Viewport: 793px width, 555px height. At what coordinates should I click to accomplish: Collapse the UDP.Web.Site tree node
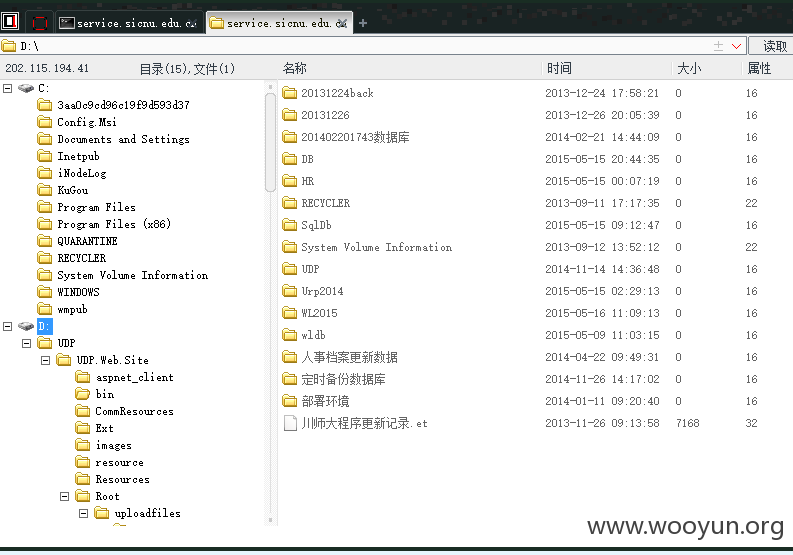[46, 361]
